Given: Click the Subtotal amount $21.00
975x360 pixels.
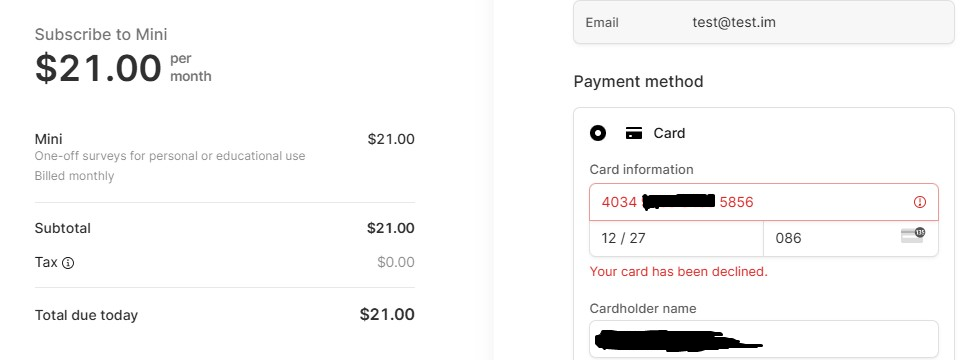Looking at the screenshot, I should 390,228.
